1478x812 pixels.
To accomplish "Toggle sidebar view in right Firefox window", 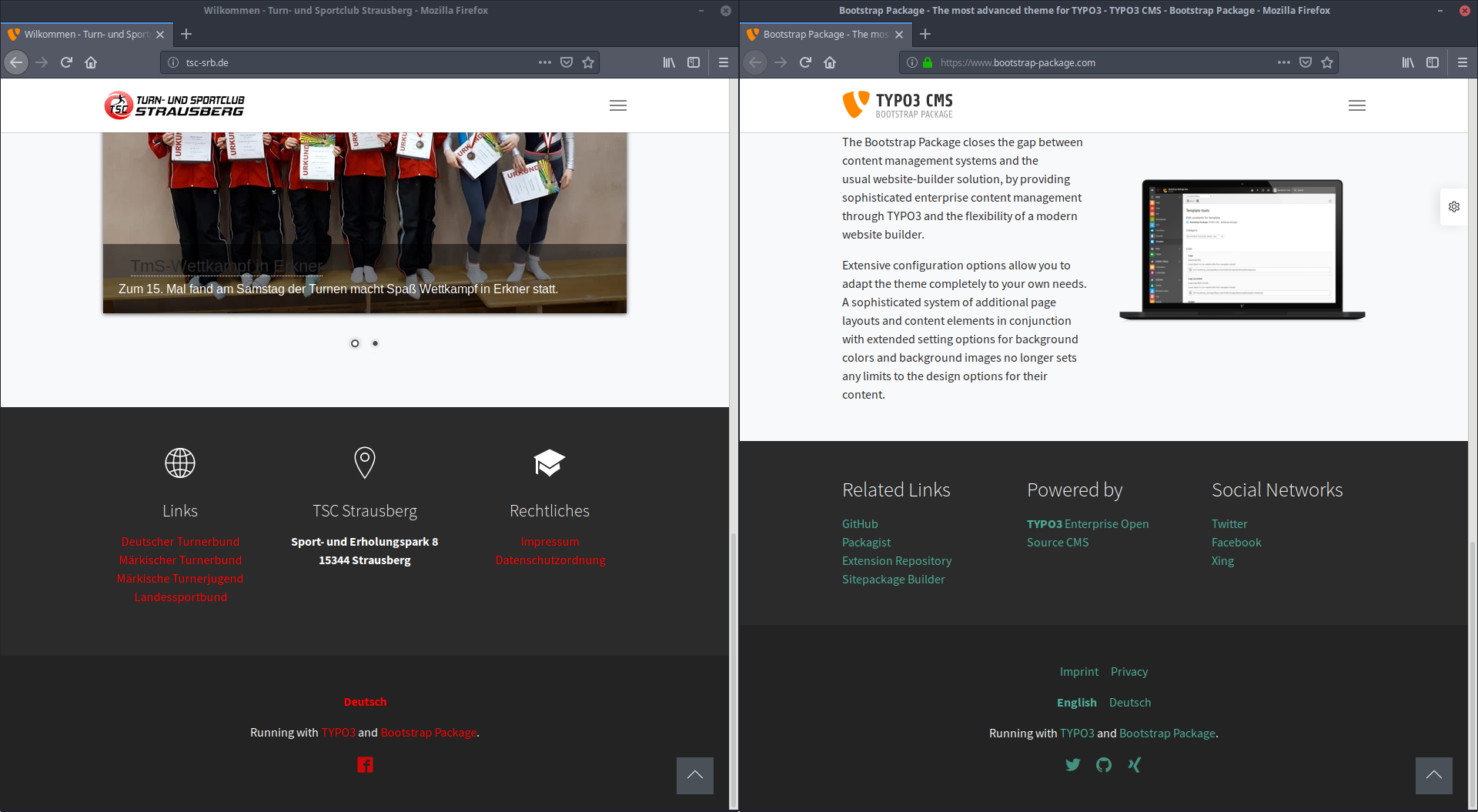I will pos(1432,62).
